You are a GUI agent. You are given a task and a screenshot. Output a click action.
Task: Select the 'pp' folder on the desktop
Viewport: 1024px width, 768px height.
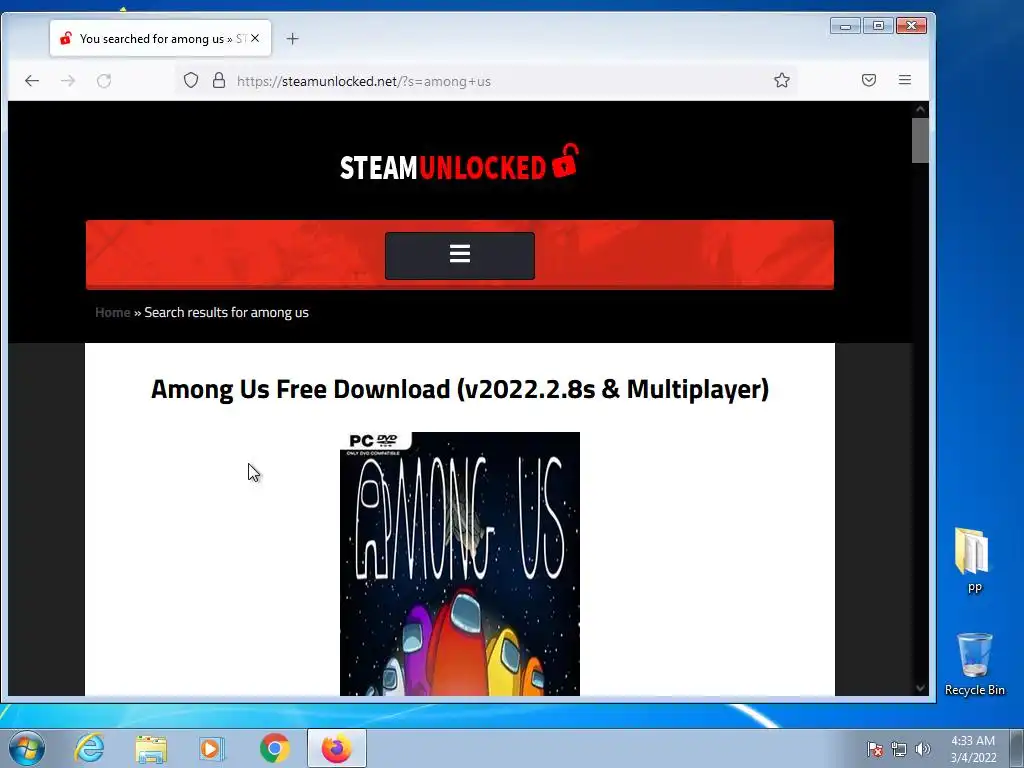974,560
